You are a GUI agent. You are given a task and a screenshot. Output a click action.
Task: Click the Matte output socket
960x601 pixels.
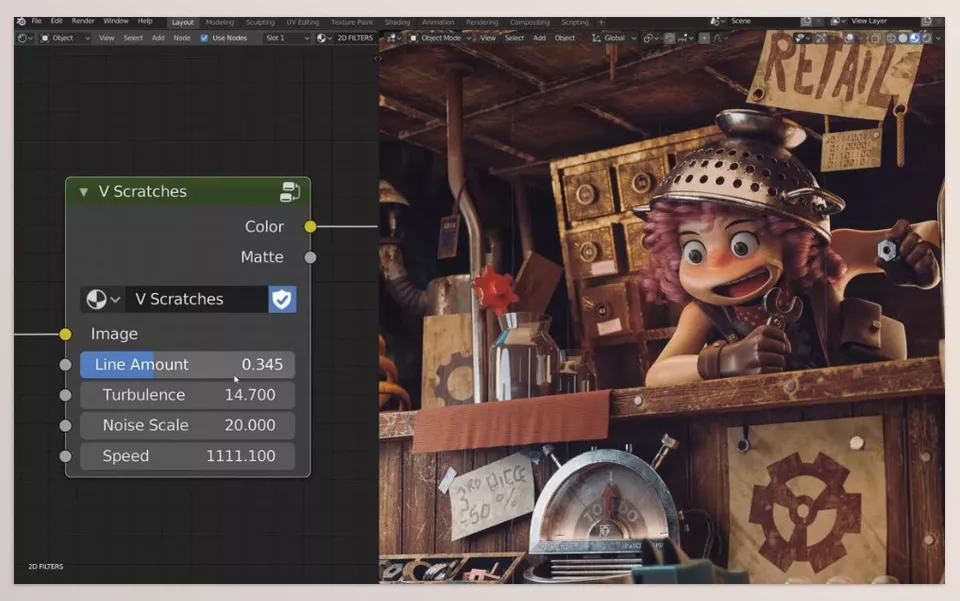[310, 258]
